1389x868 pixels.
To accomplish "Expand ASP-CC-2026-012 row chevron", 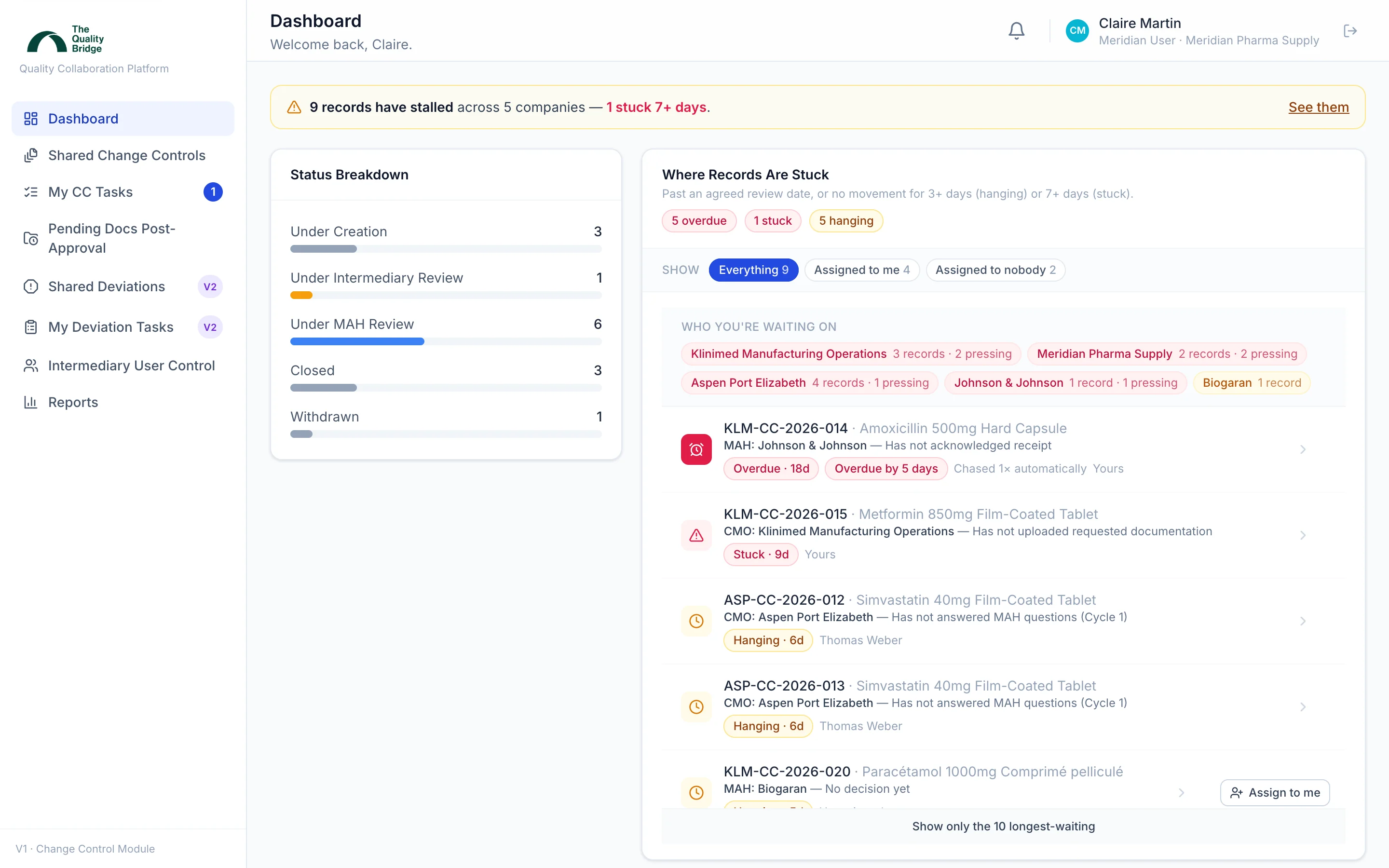I will coord(1303,621).
